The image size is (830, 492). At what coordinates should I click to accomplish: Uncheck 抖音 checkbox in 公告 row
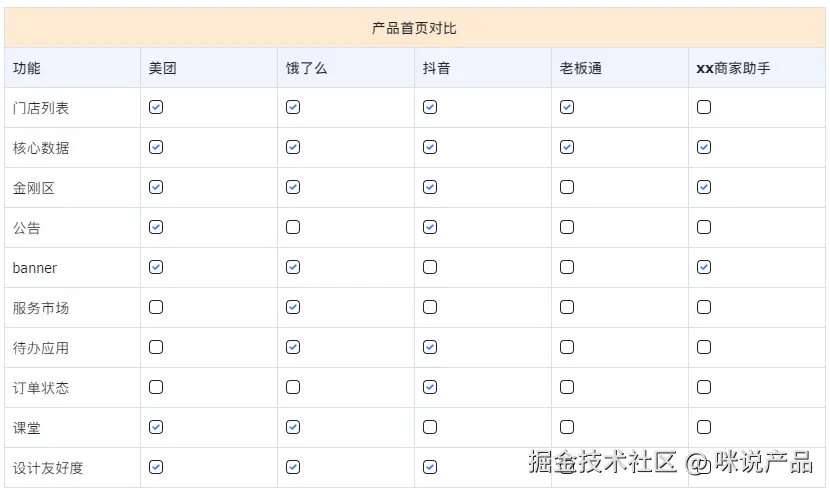[x=430, y=227]
